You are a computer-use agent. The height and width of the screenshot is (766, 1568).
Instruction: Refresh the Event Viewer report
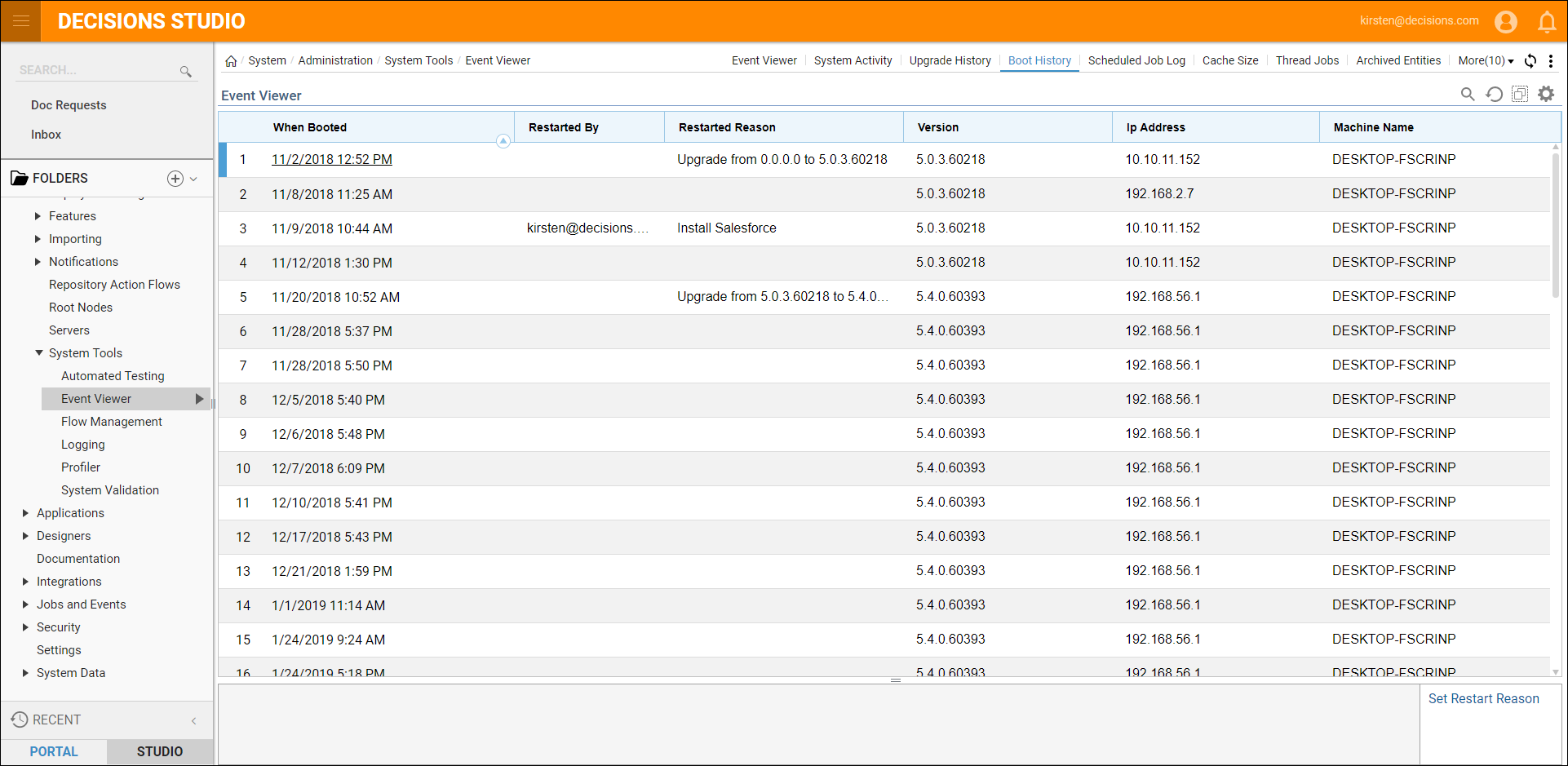coord(1494,94)
